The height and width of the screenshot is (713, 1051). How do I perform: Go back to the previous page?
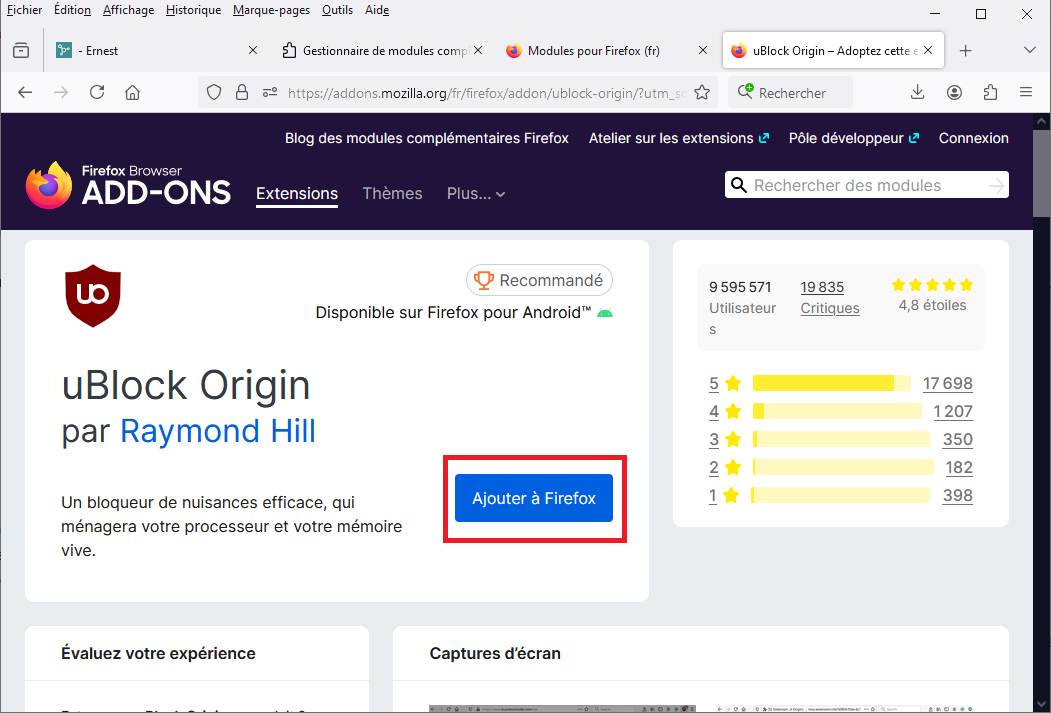coord(26,93)
